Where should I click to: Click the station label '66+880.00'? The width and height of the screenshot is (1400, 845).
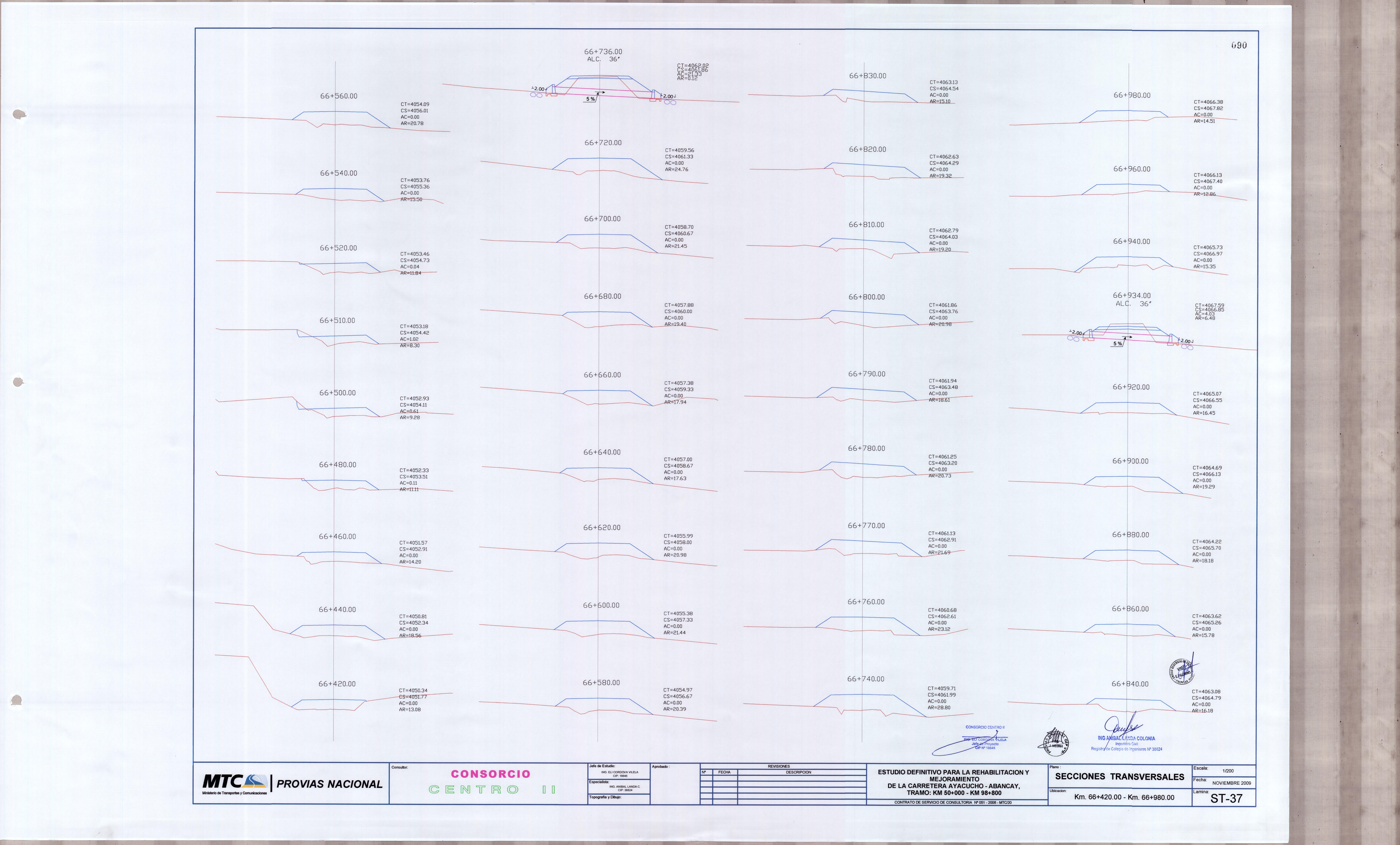[1131, 535]
